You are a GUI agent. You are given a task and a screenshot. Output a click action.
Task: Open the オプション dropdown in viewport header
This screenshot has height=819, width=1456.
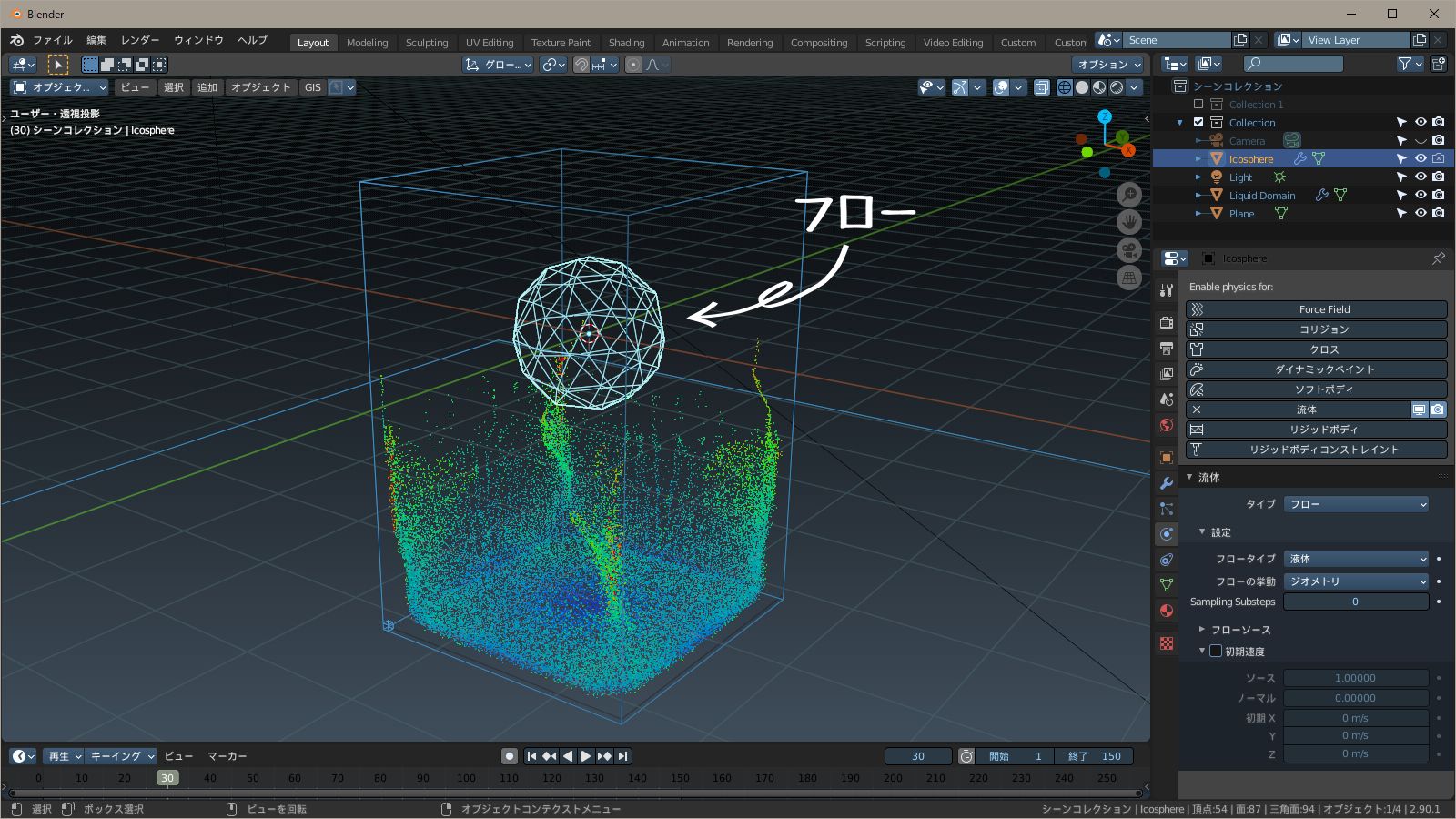(1107, 65)
